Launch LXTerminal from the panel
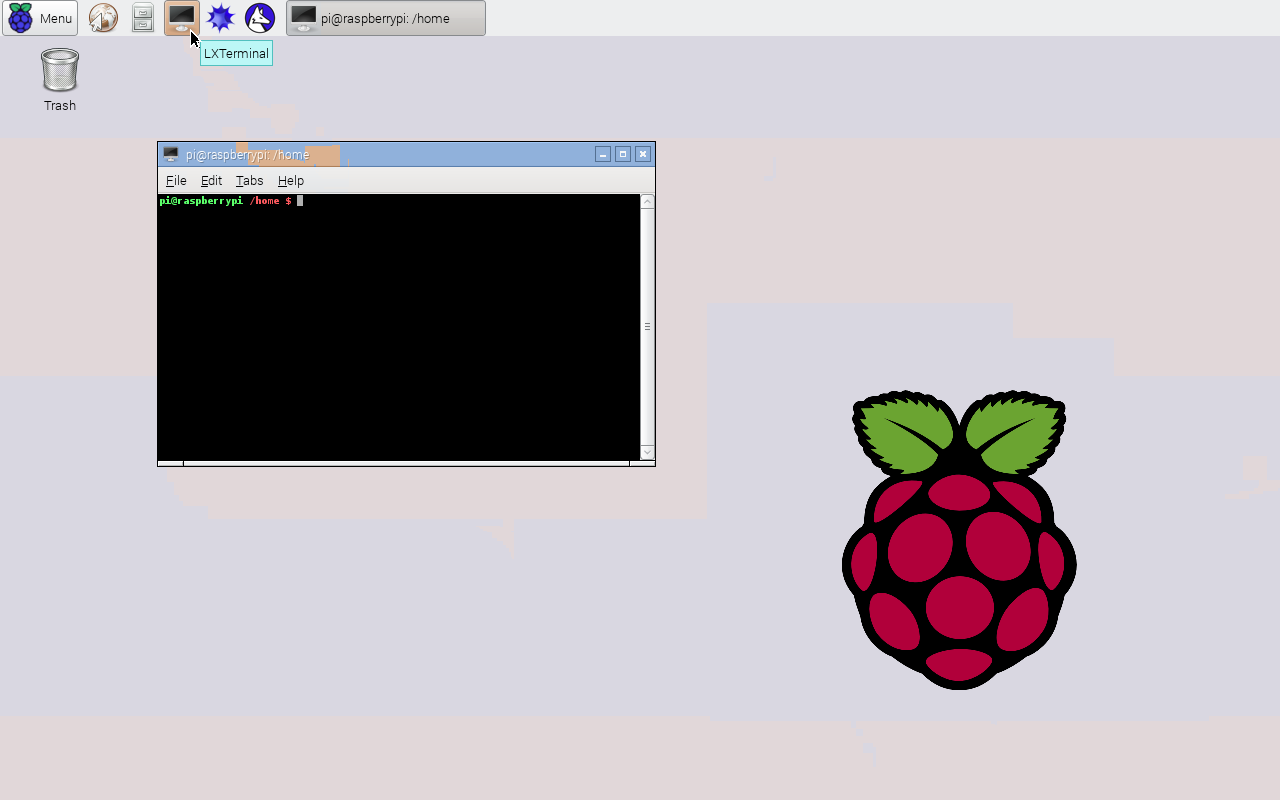1280x800 pixels. point(182,18)
